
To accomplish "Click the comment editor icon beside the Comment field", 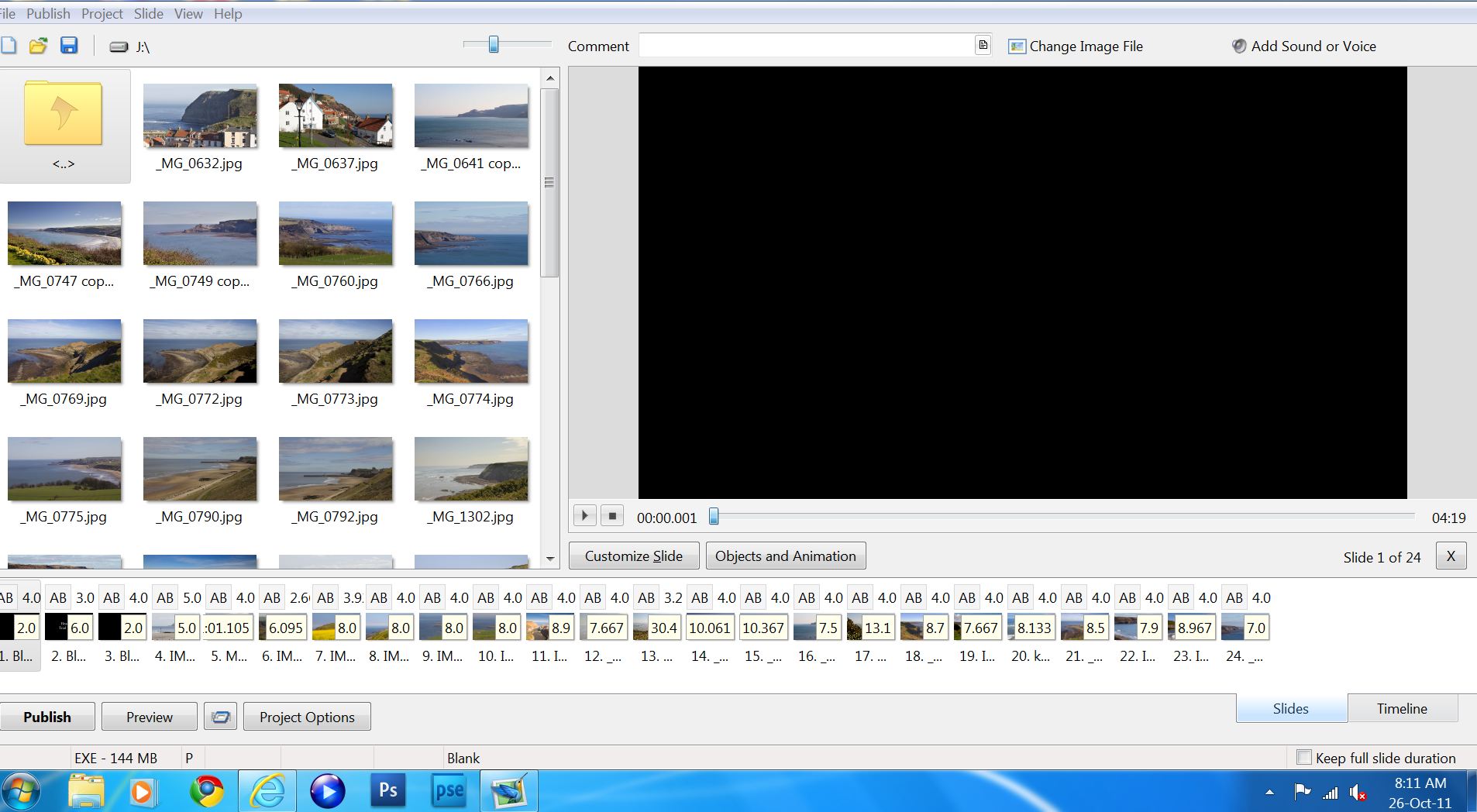I will [x=983, y=45].
